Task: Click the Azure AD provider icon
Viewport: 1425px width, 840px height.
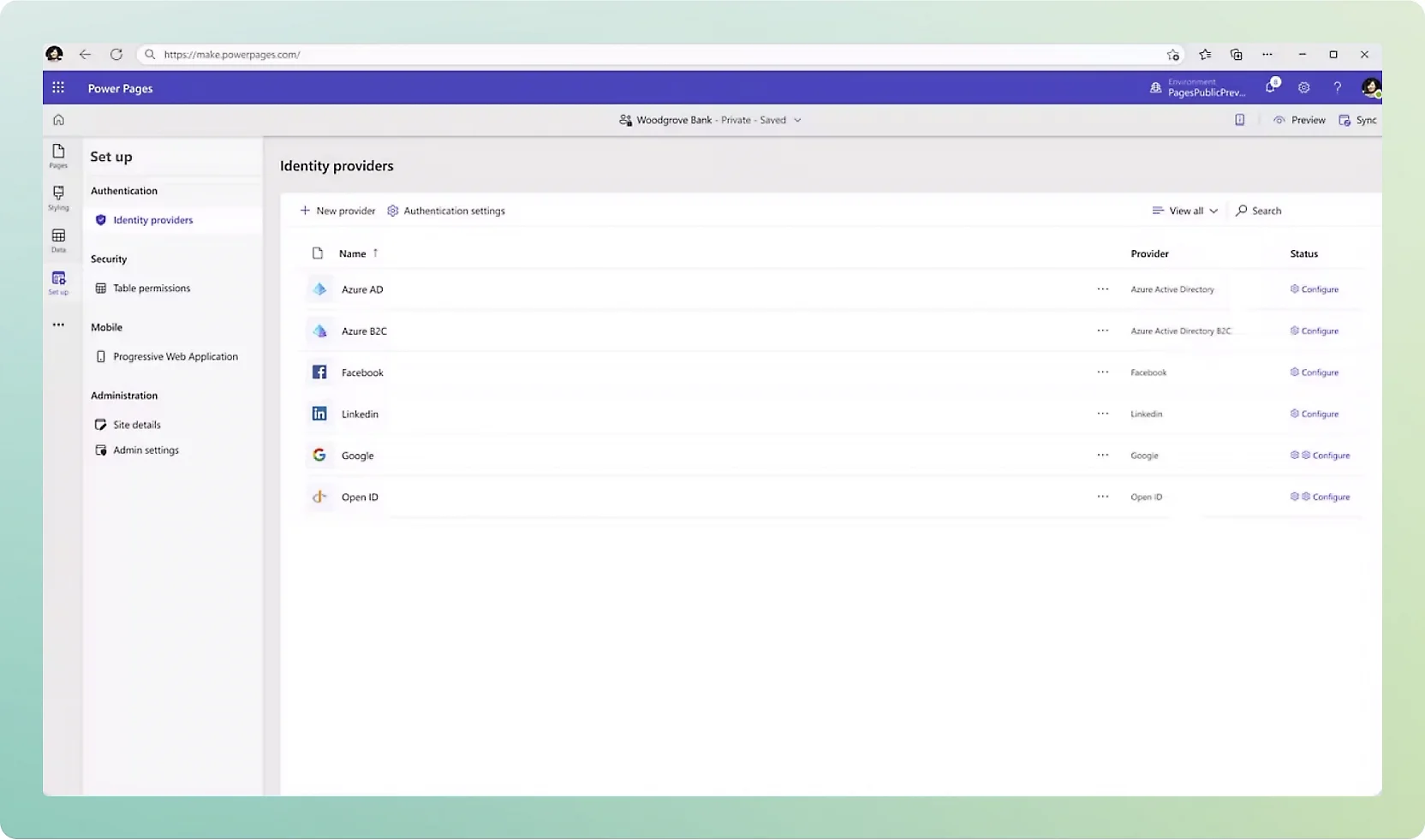Action: pos(319,289)
